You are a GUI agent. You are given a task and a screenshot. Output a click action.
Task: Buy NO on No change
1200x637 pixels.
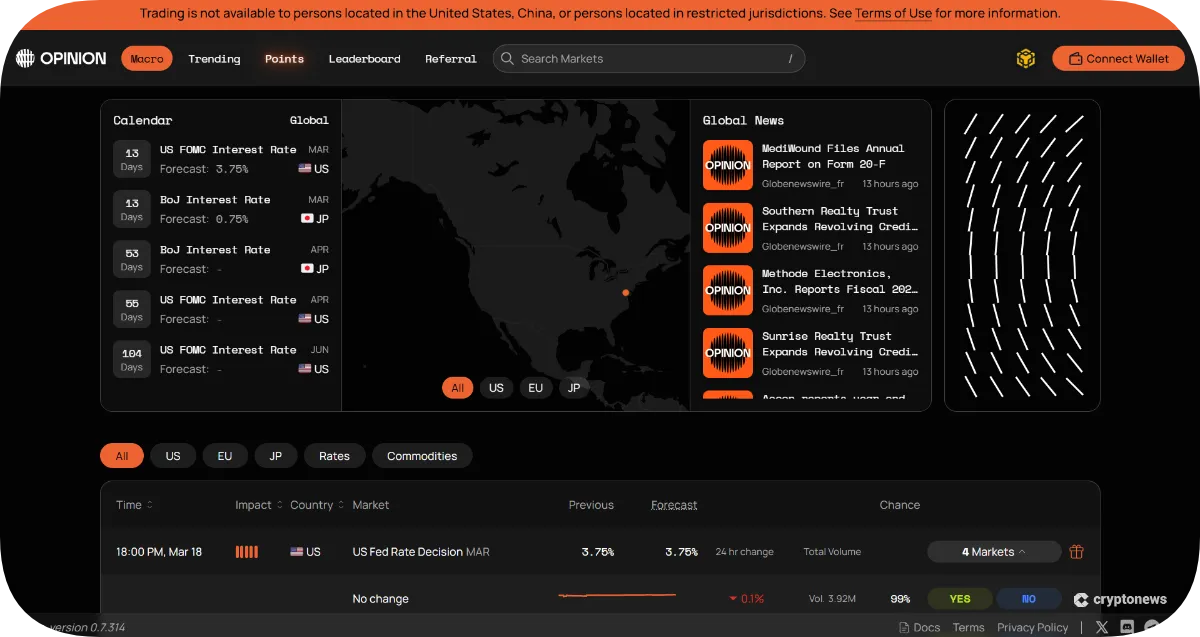[x=1029, y=599]
